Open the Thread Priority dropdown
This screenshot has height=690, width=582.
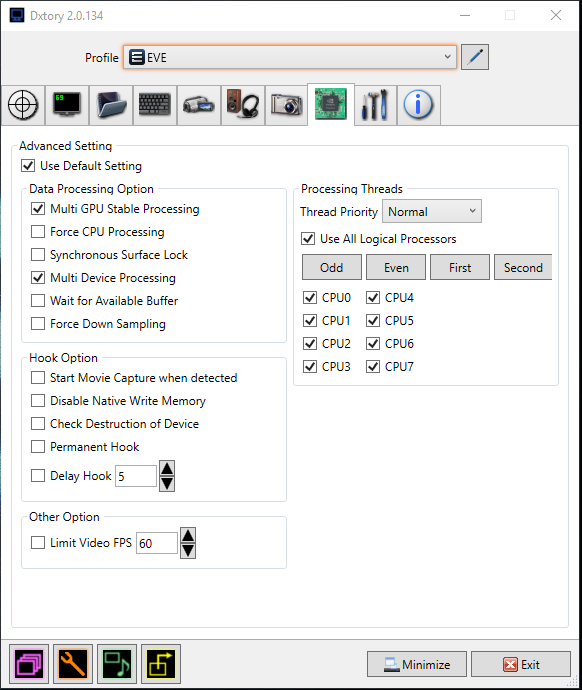tap(432, 211)
